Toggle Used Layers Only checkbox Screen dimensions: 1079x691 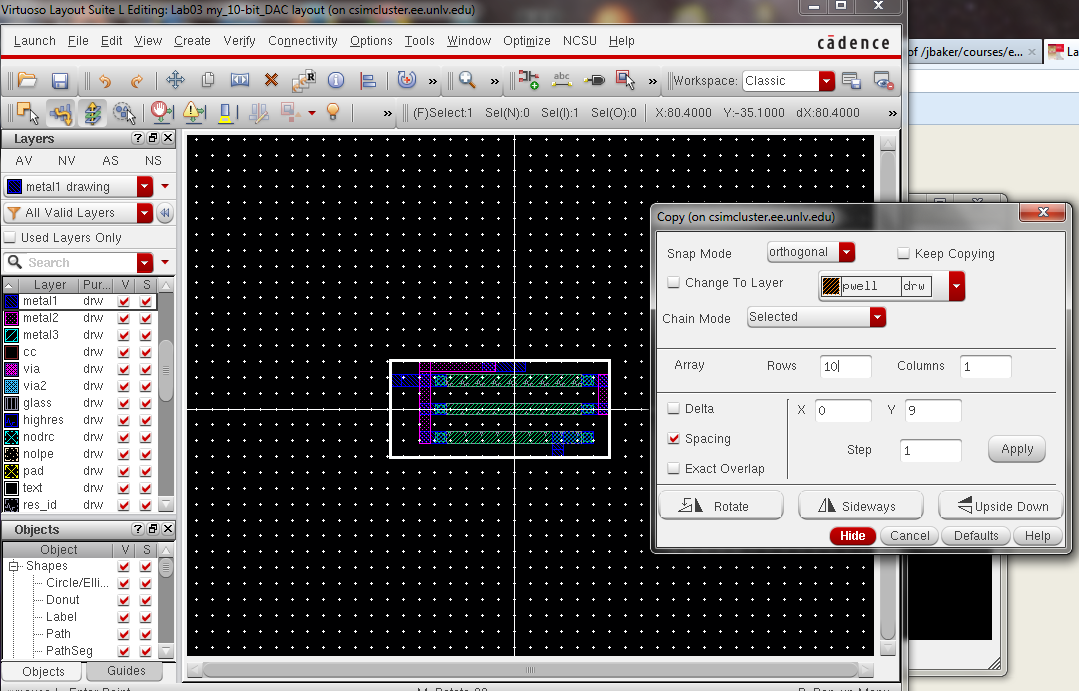tap(11, 238)
